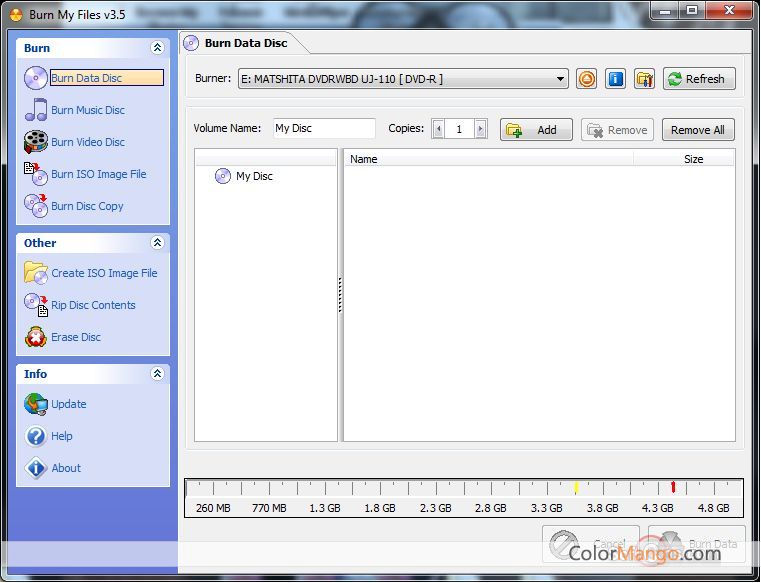Image resolution: width=761 pixels, height=583 pixels.
Task: Open the About link
Action: 66,468
